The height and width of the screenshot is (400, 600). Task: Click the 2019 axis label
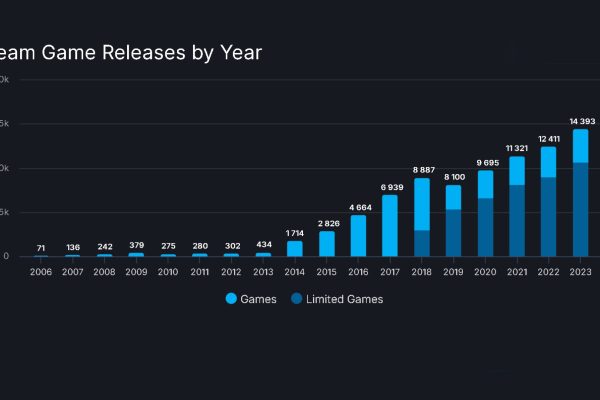453,272
